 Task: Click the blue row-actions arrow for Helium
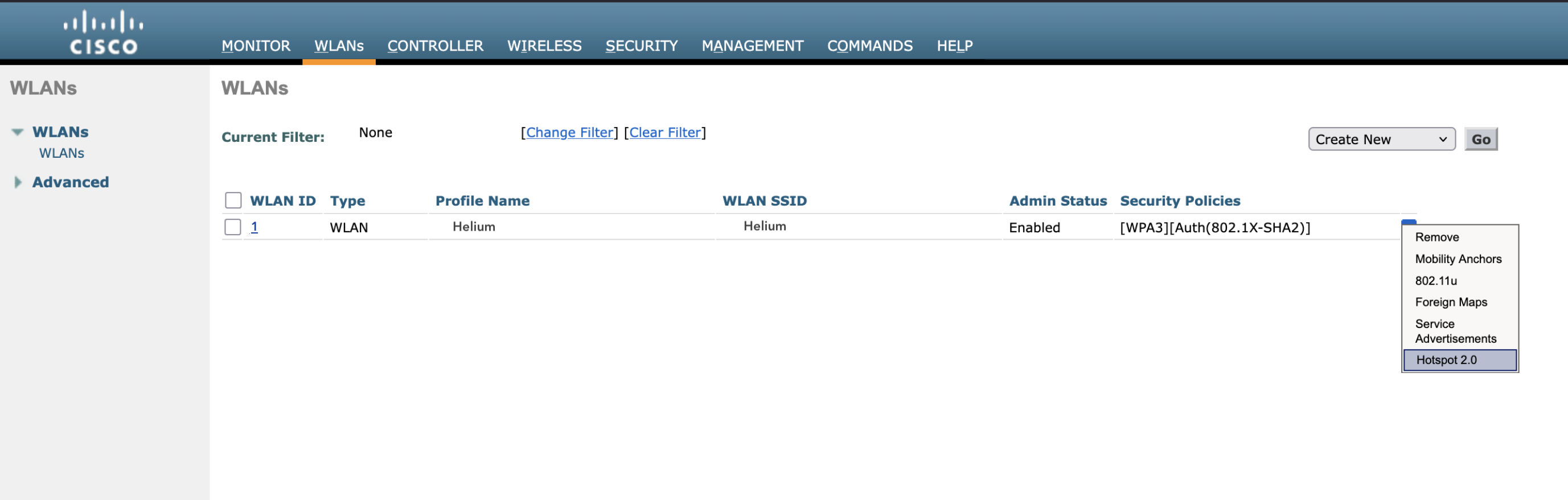tap(1409, 222)
